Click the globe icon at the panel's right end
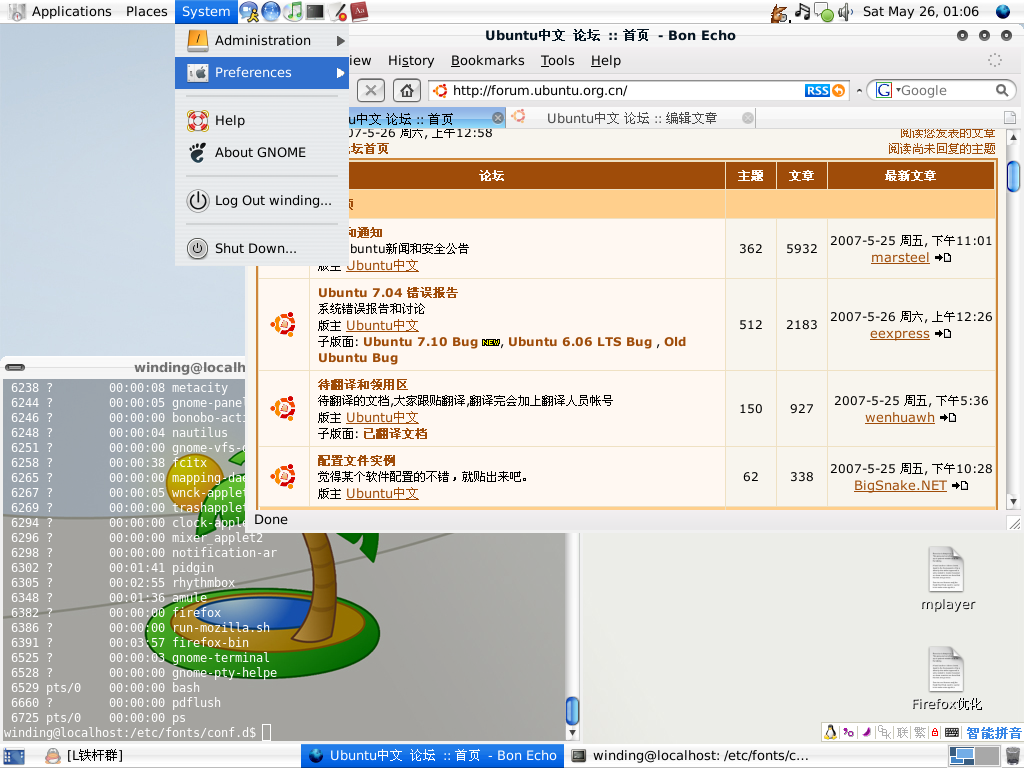Viewport: 1024px width, 768px height. [1003, 11]
